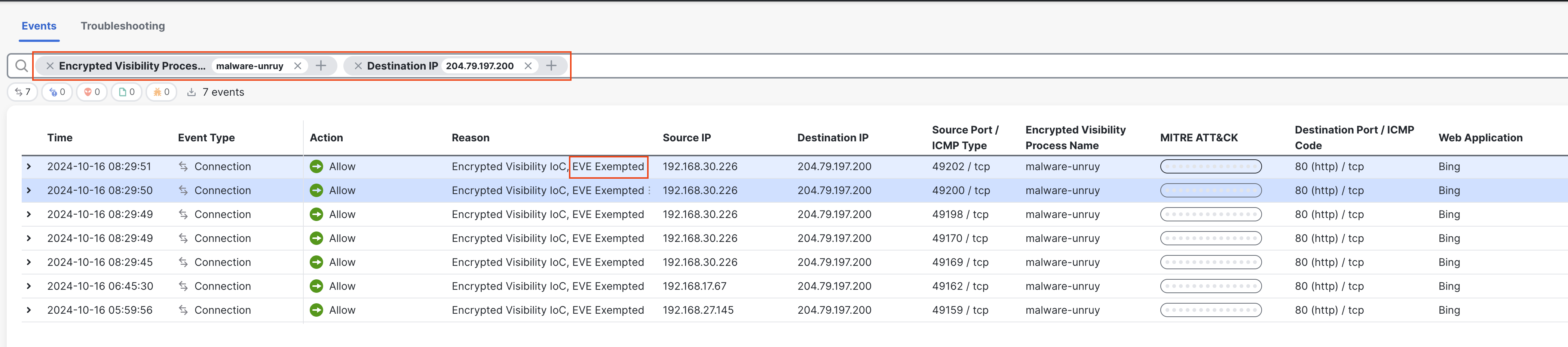This screenshot has height=347, width=1568.
Task: Add a value to the Encrypted Visibility filter
Action: pyautogui.click(x=321, y=66)
